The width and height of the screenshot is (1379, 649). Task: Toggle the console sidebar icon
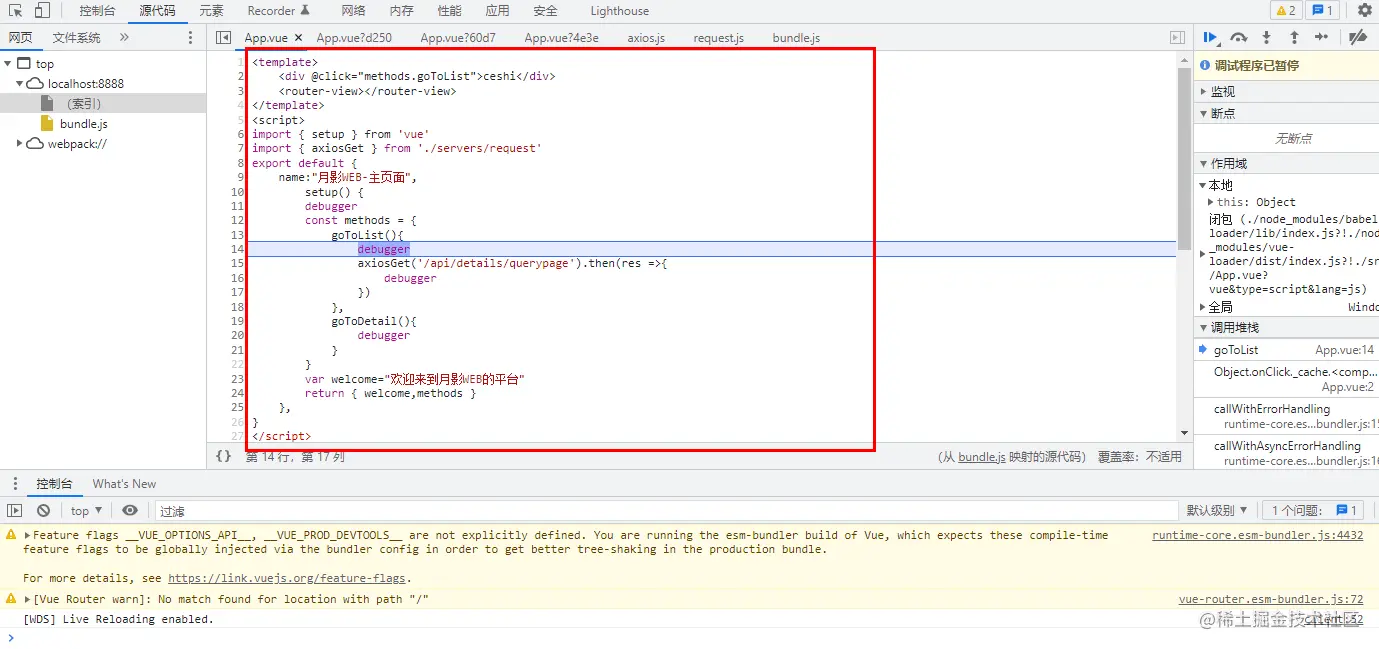click(x=14, y=510)
